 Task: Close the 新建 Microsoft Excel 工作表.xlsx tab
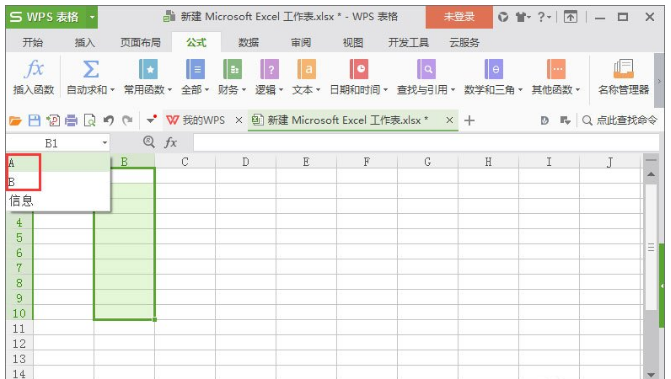(449, 120)
